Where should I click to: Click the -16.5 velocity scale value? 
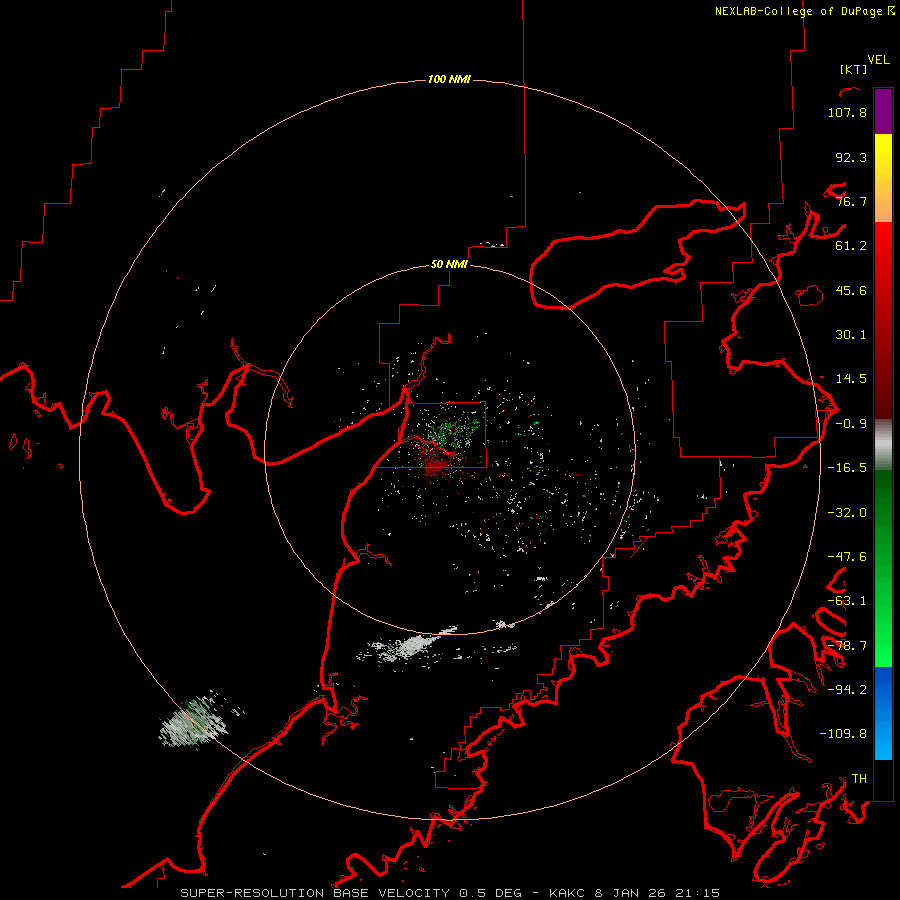(x=847, y=468)
